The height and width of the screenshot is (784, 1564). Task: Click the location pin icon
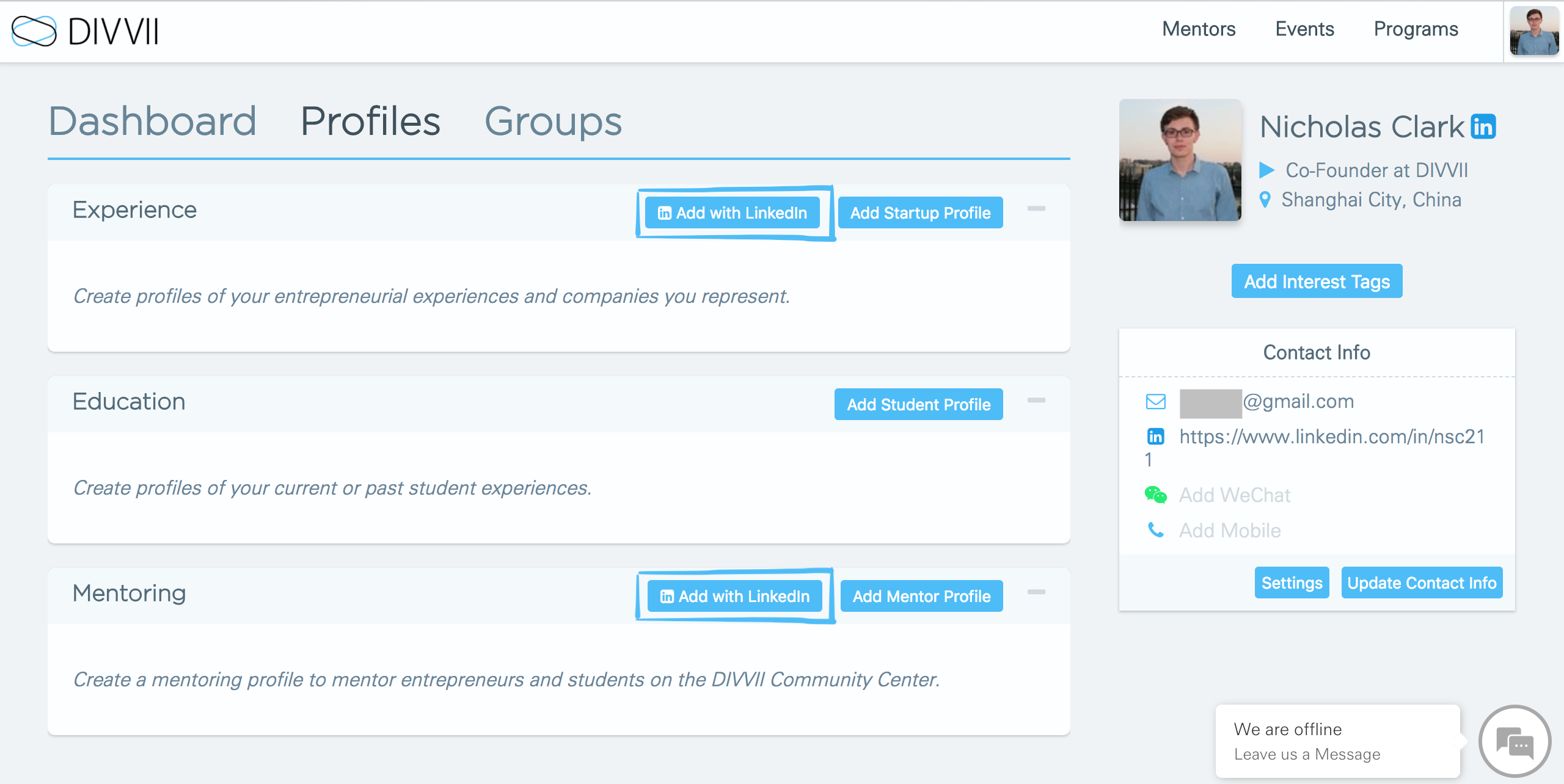point(1265,200)
